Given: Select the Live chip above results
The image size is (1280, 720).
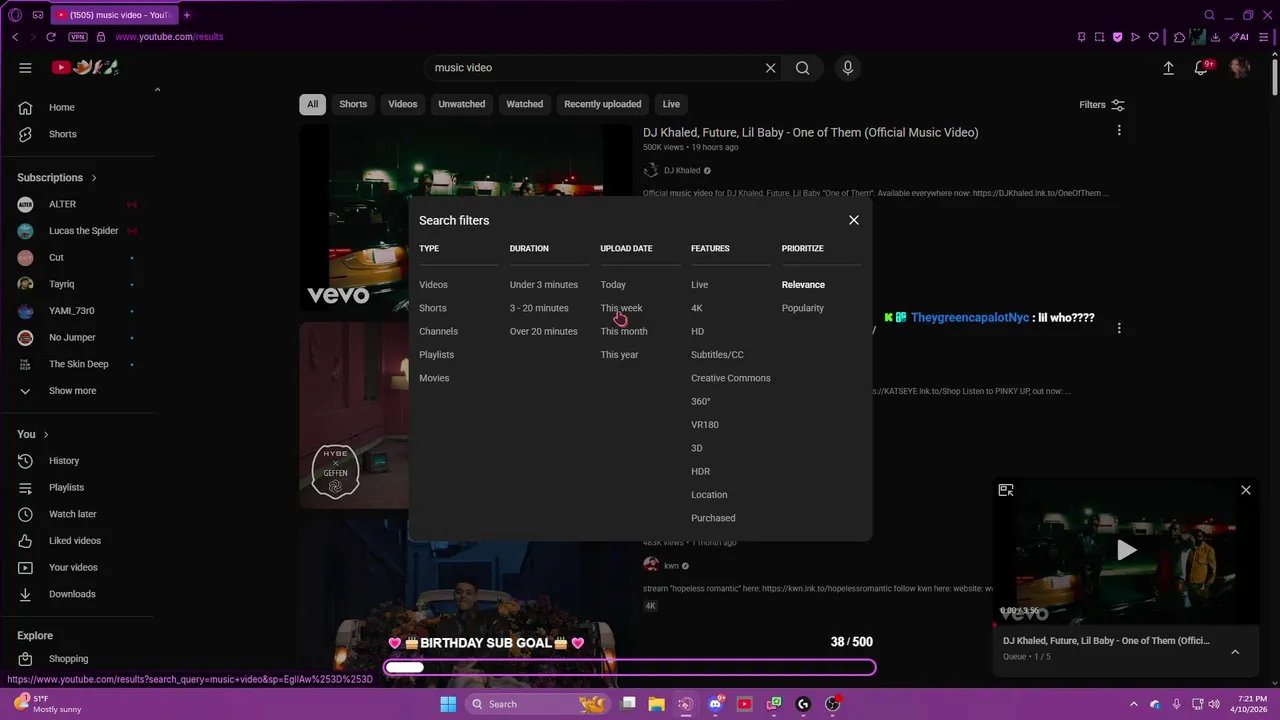Looking at the screenshot, I should (671, 104).
